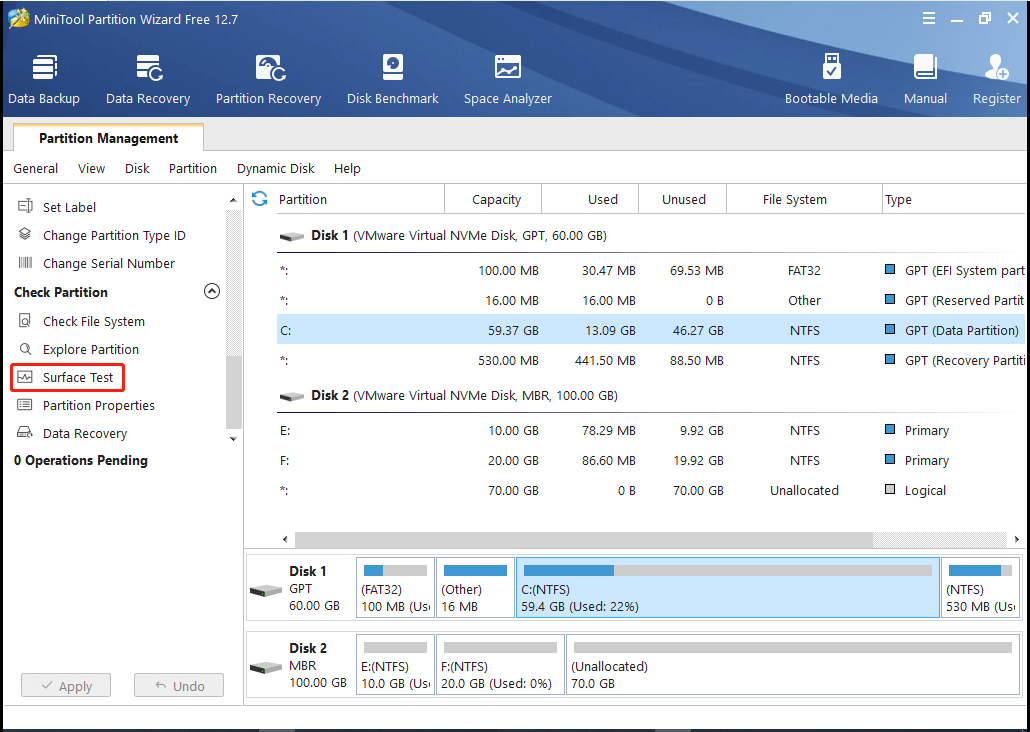The width and height of the screenshot is (1030, 732).
Task: Click the Type column header
Action: pyautogui.click(x=954, y=199)
